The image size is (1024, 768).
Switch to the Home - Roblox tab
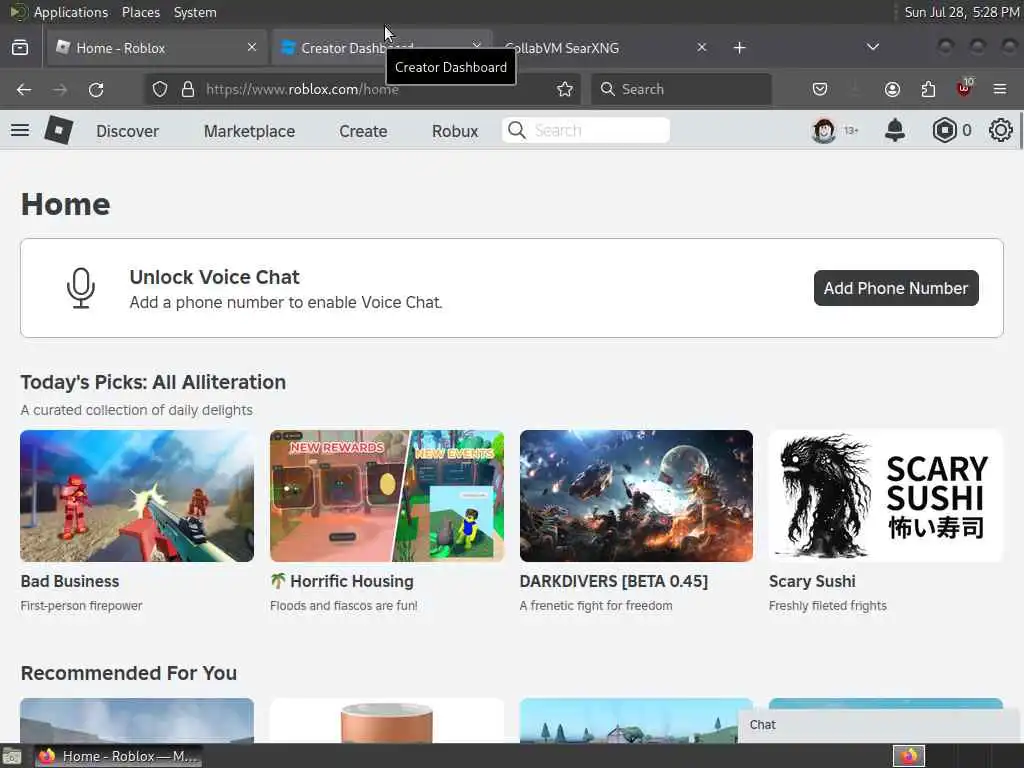(157, 48)
